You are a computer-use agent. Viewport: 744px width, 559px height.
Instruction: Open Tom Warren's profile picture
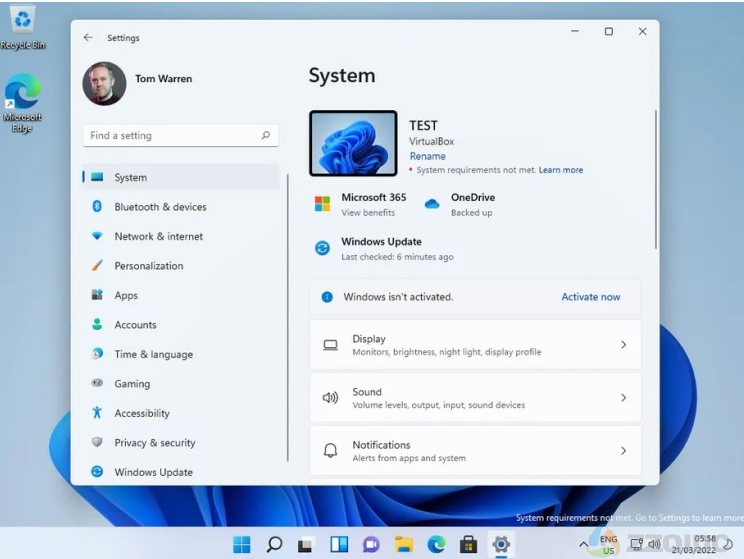point(104,84)
